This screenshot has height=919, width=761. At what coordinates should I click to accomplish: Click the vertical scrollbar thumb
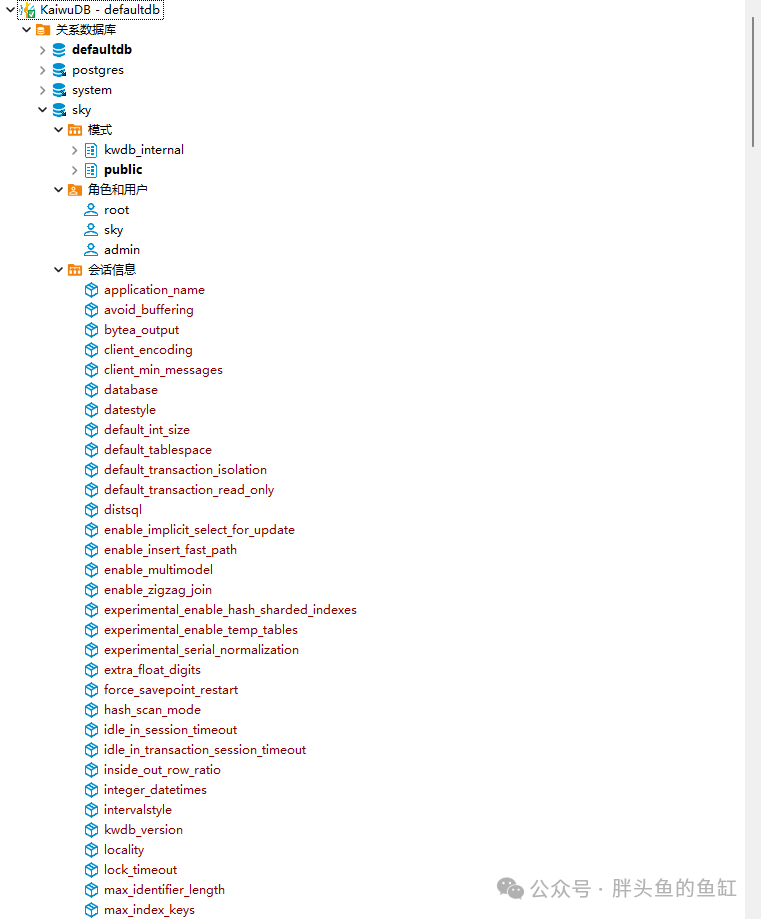click(753, 82)
